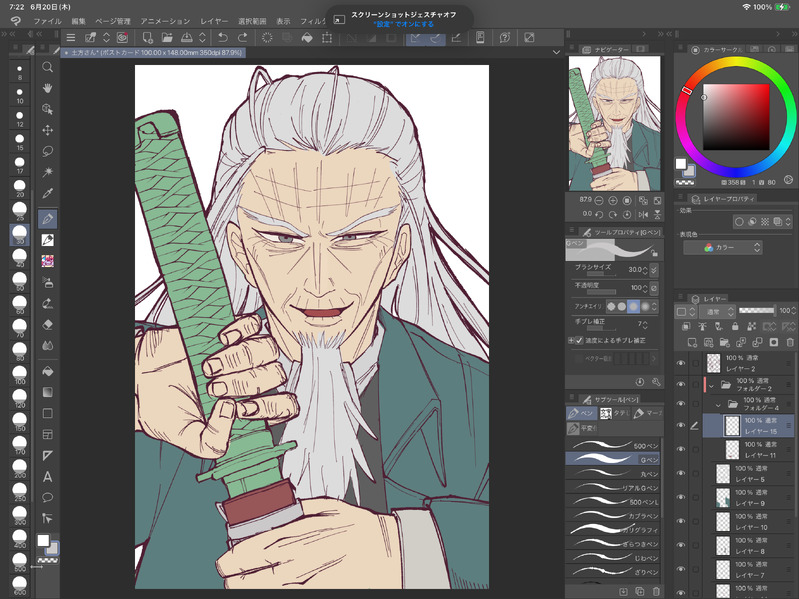Screen dimensions: 799x599
Task: Select the Hand move tool
Action: 47,87
